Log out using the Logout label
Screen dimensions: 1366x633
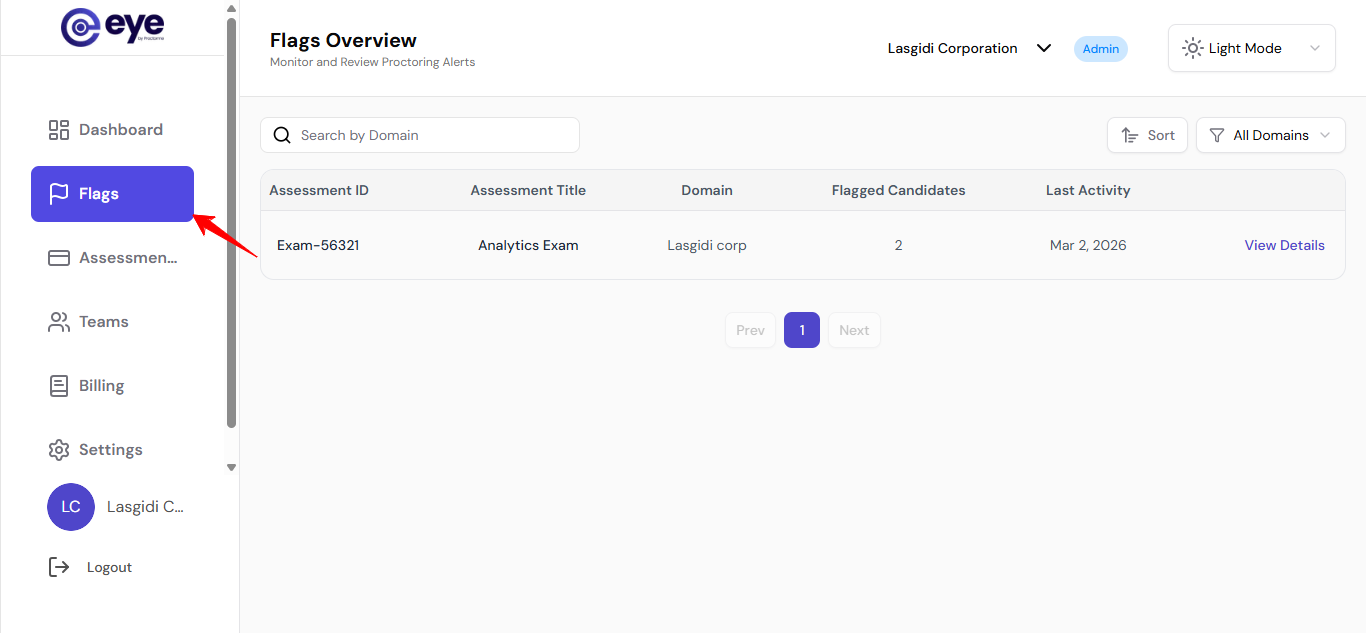[x=109, y=567]
